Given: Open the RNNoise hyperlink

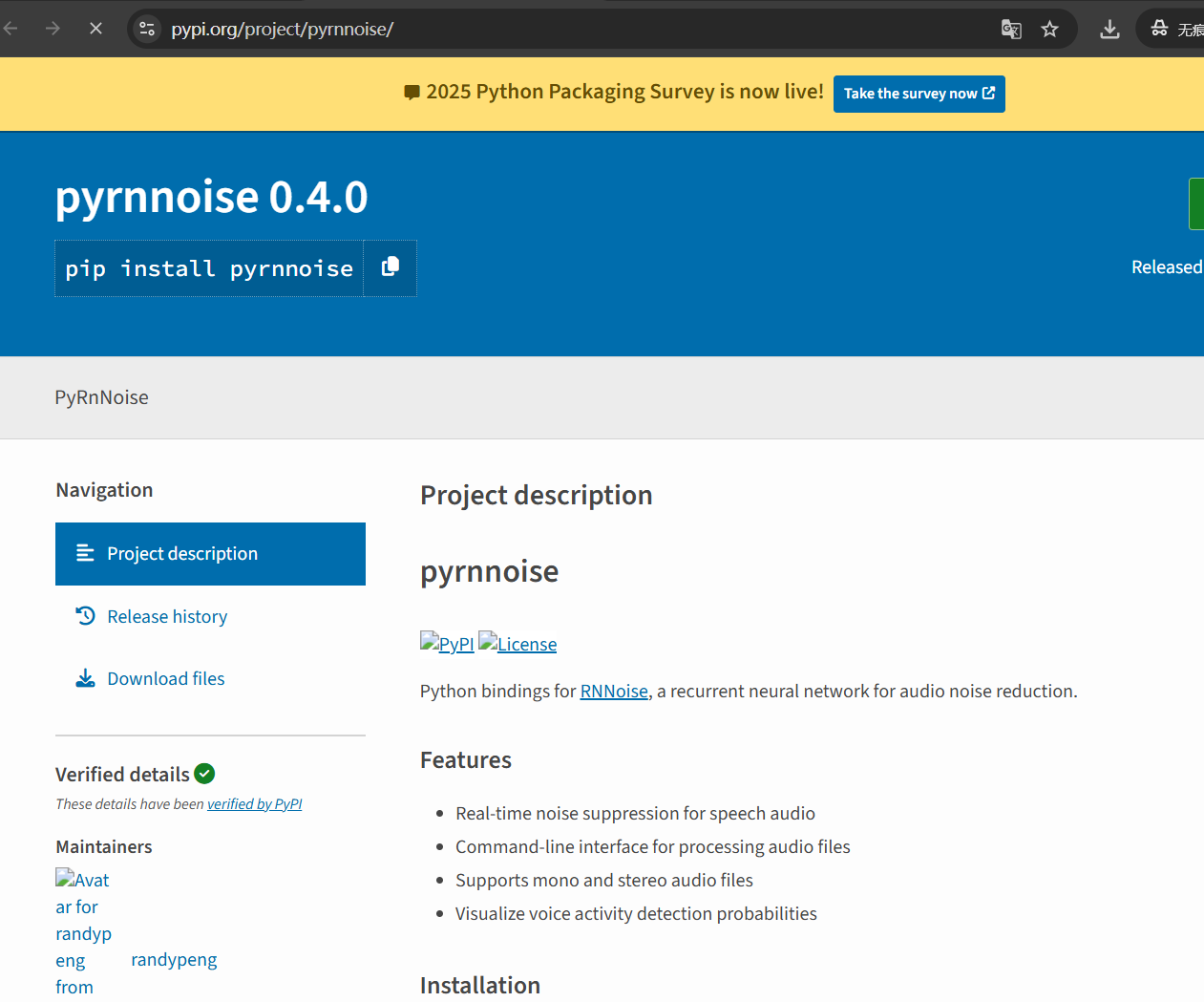Looking at the screenshot, I should (x=614, y=692).
